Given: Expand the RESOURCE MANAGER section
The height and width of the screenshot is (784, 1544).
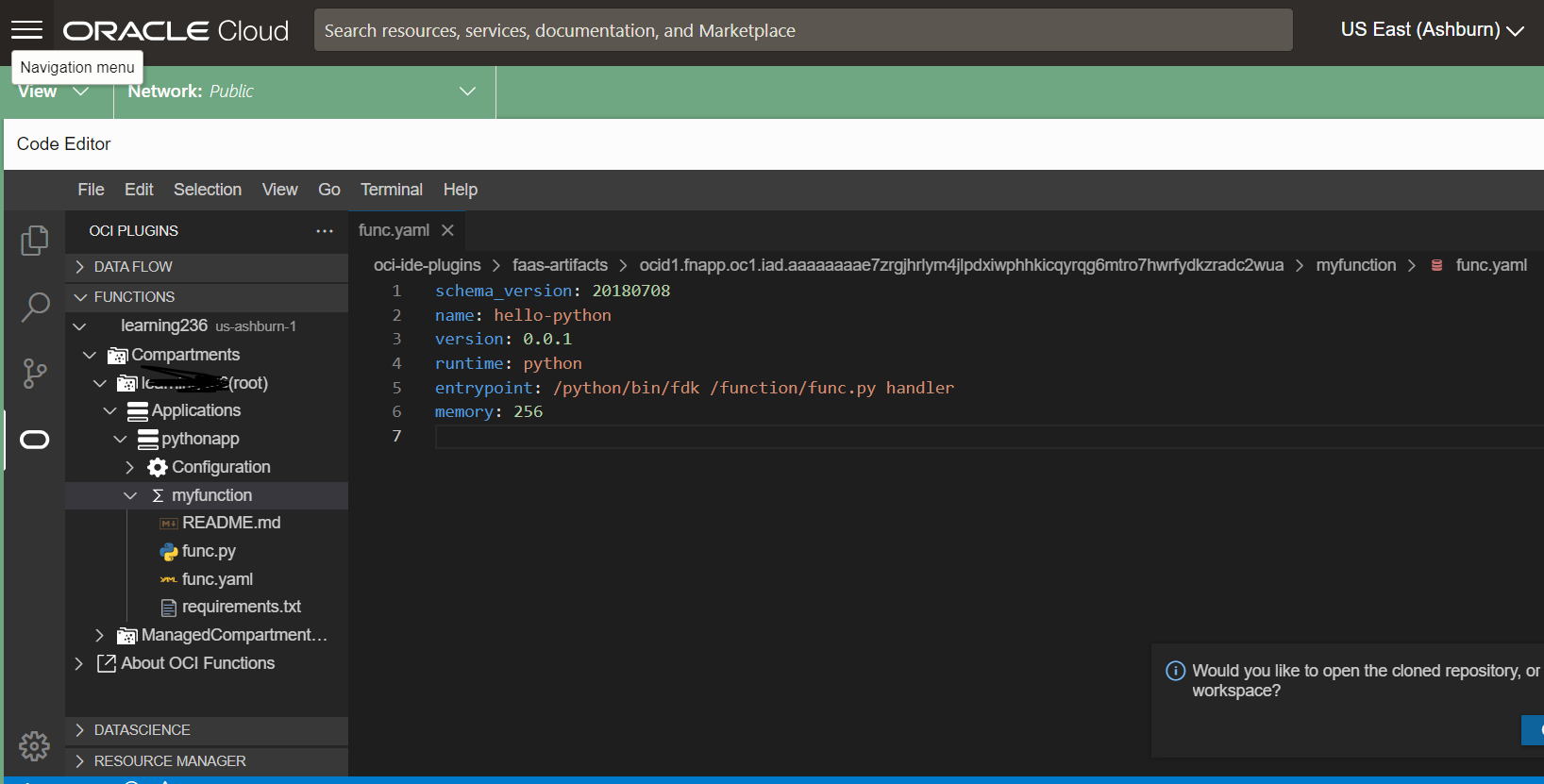Looking at the screenshot, I should point(207,761).
